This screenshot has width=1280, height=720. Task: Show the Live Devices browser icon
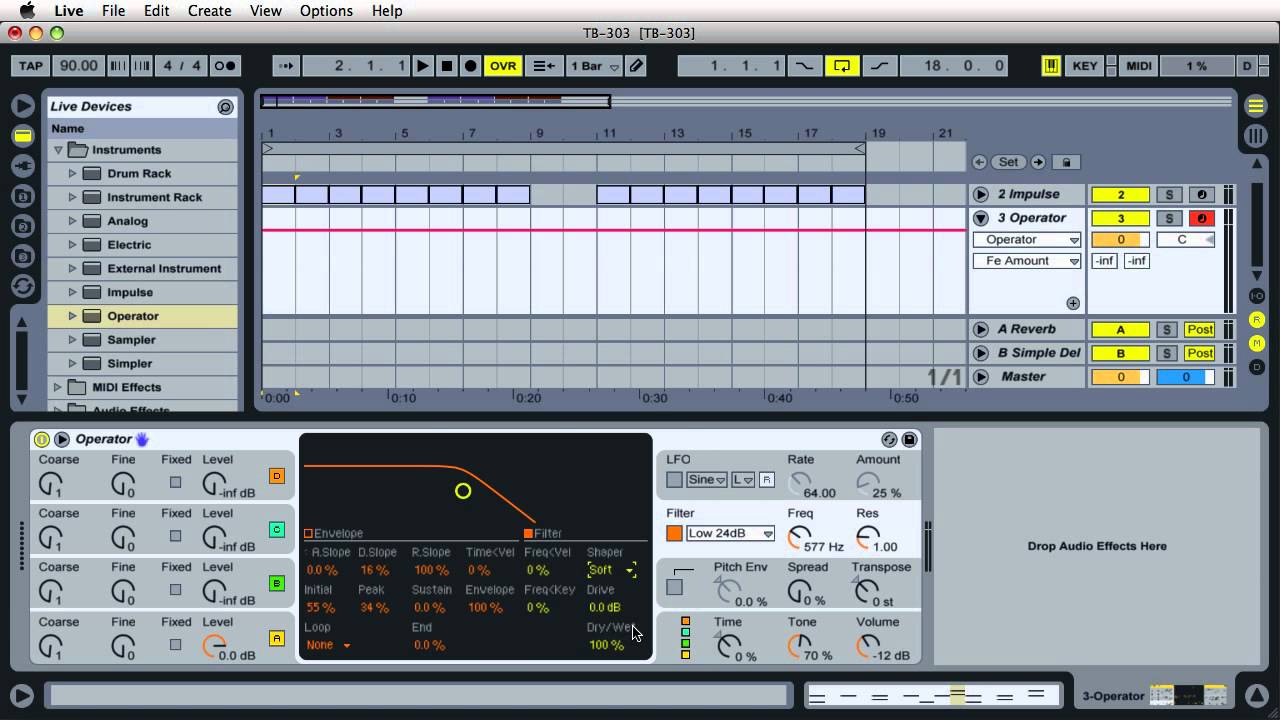coord(23,136)
